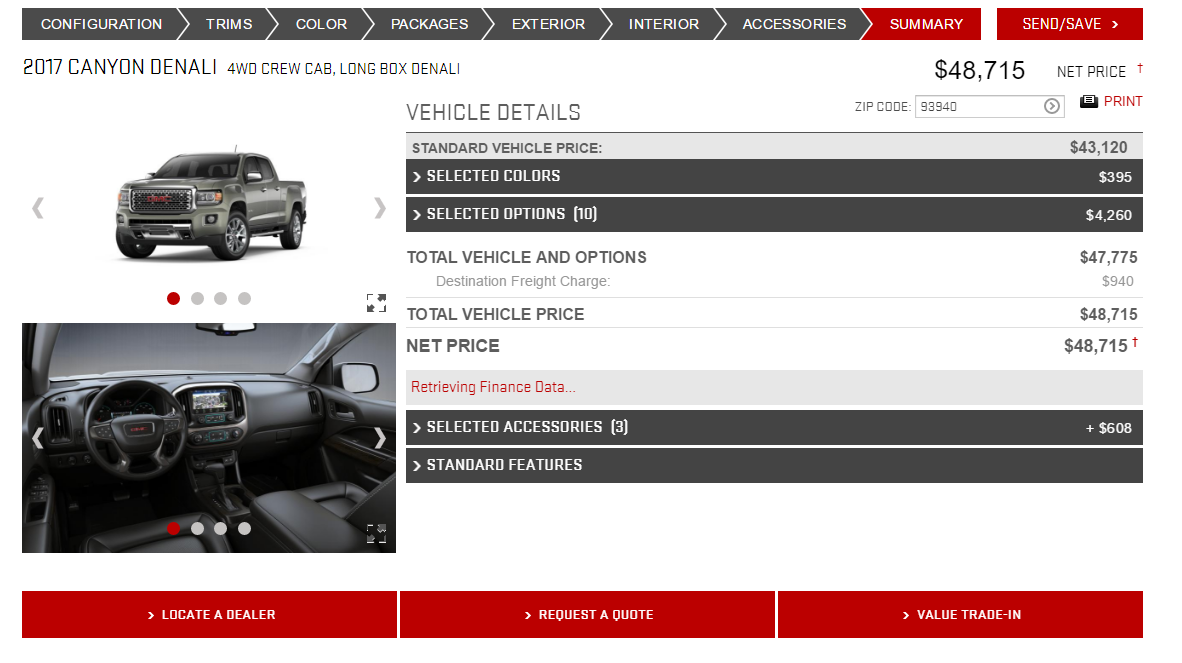
Task: Go to Configuration step
Action: [101, 24]
